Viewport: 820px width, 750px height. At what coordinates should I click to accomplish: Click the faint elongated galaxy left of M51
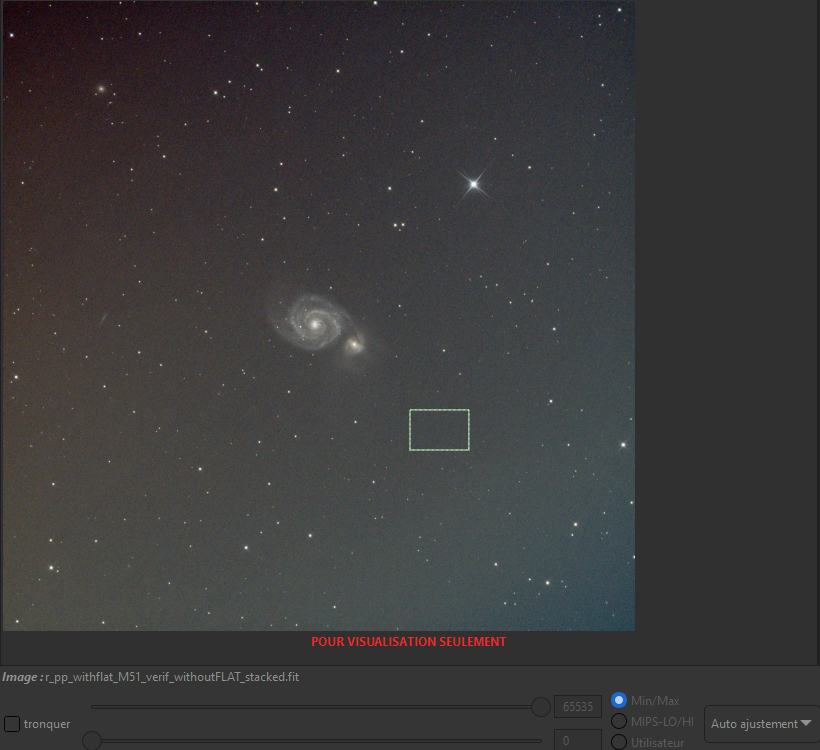103,319
